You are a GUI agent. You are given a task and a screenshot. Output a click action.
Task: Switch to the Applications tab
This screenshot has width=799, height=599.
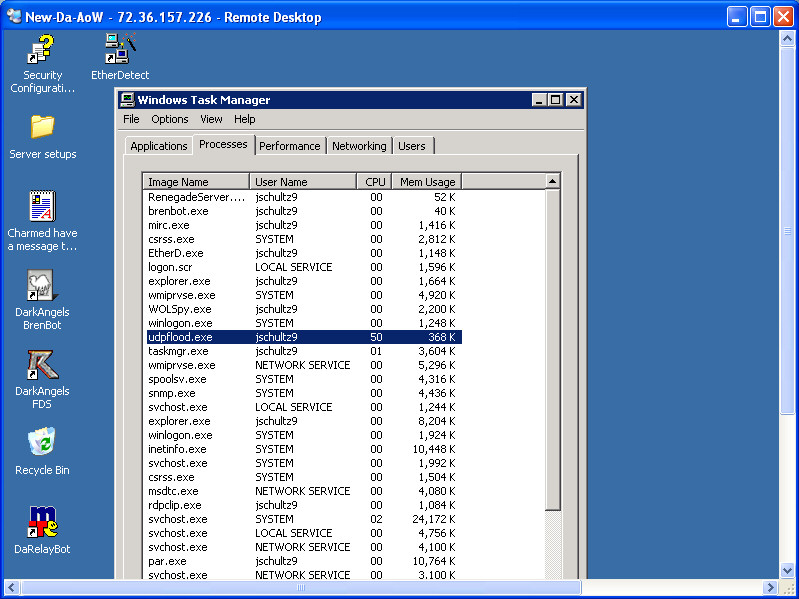coord(159,146)
